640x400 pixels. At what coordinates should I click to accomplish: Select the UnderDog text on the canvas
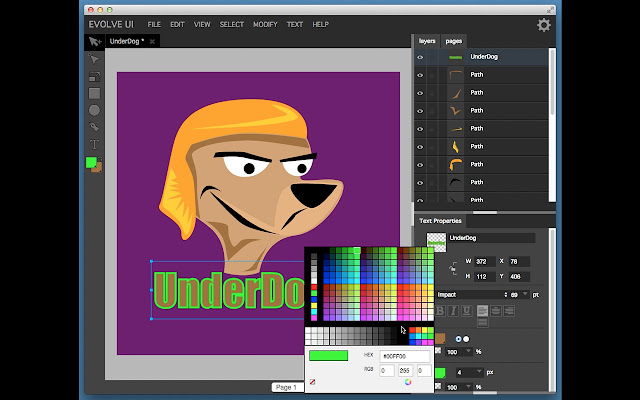(229, 290)
